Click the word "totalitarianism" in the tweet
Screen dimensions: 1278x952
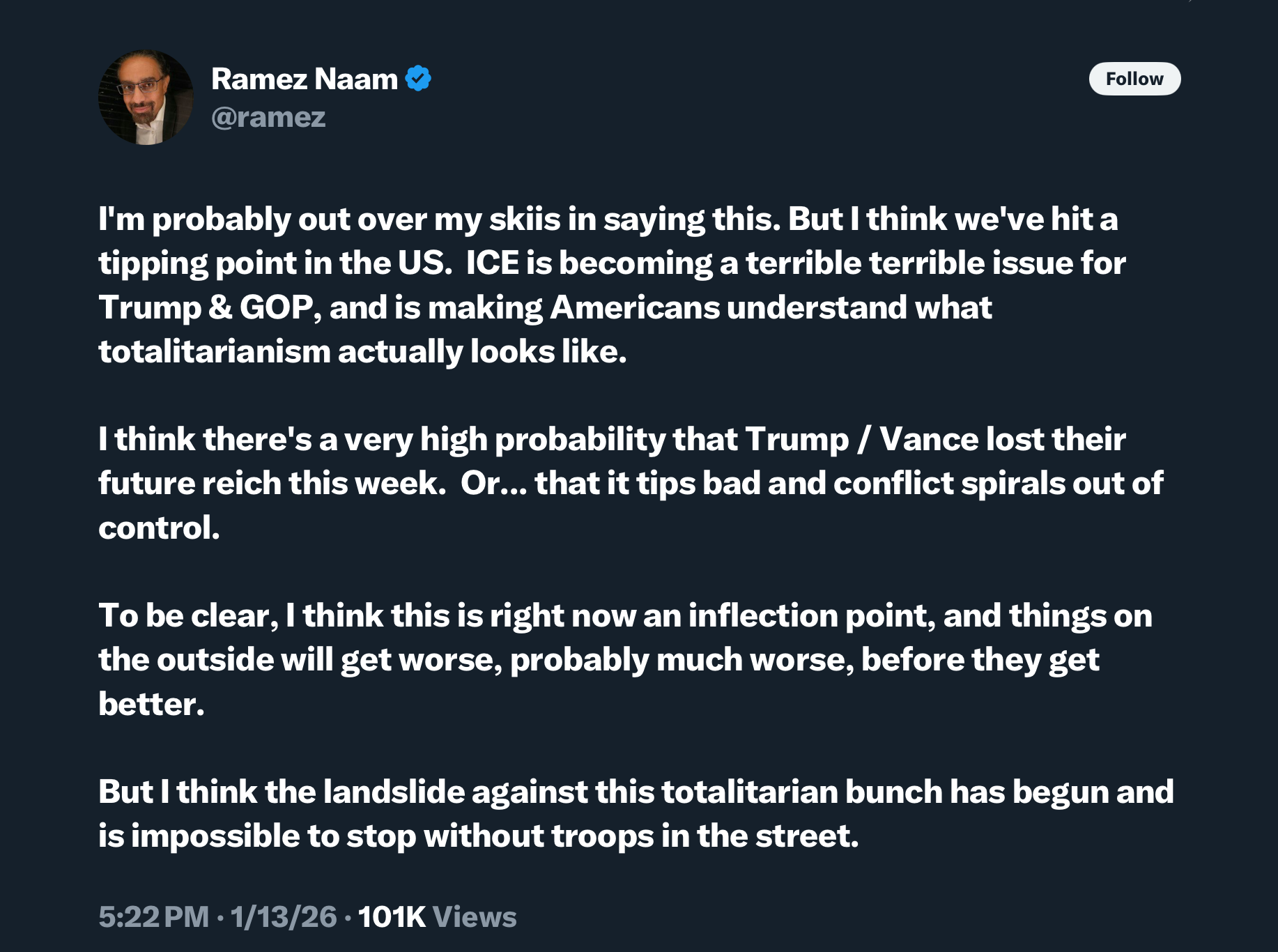pos(215,351)
